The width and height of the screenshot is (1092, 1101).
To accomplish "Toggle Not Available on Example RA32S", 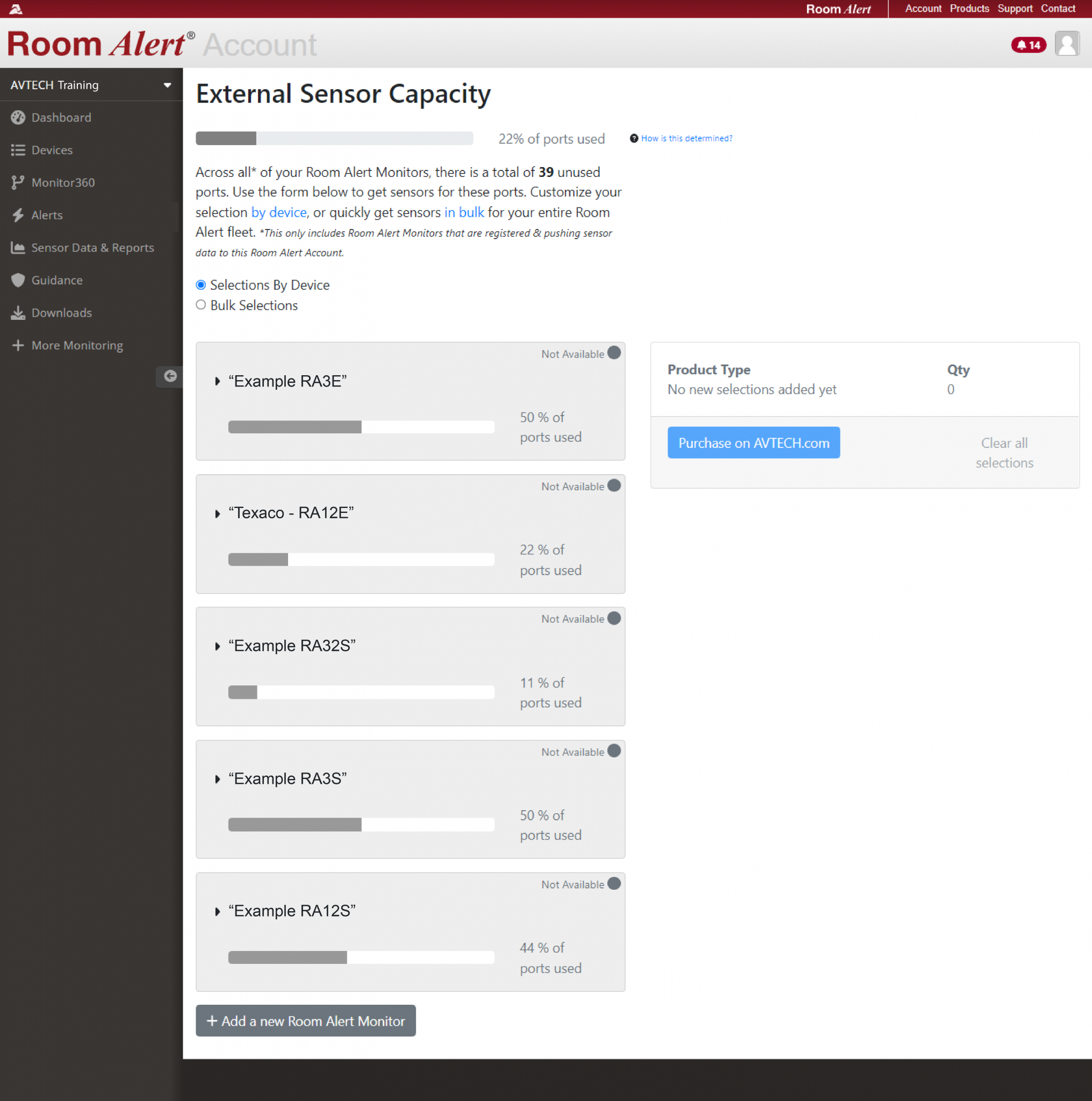I will (x=614, y=618).
